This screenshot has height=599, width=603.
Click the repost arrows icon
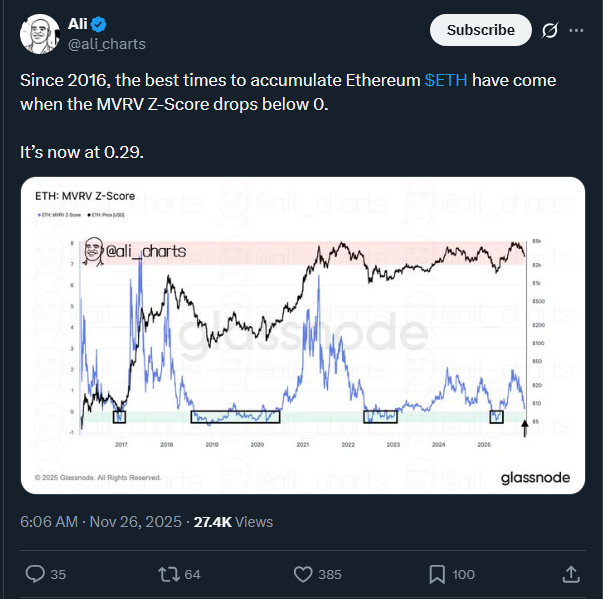pyautogui.click(x=169, y=574)
